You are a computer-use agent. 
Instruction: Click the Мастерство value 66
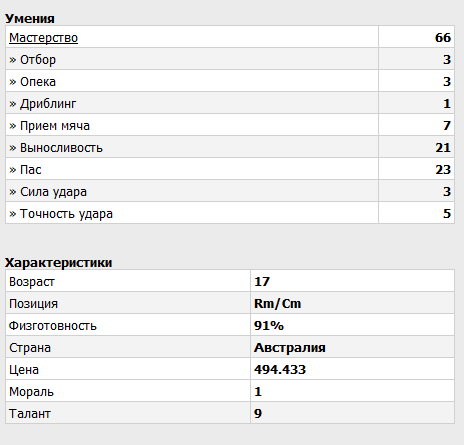pyautogui.click(x=443, y=38)
